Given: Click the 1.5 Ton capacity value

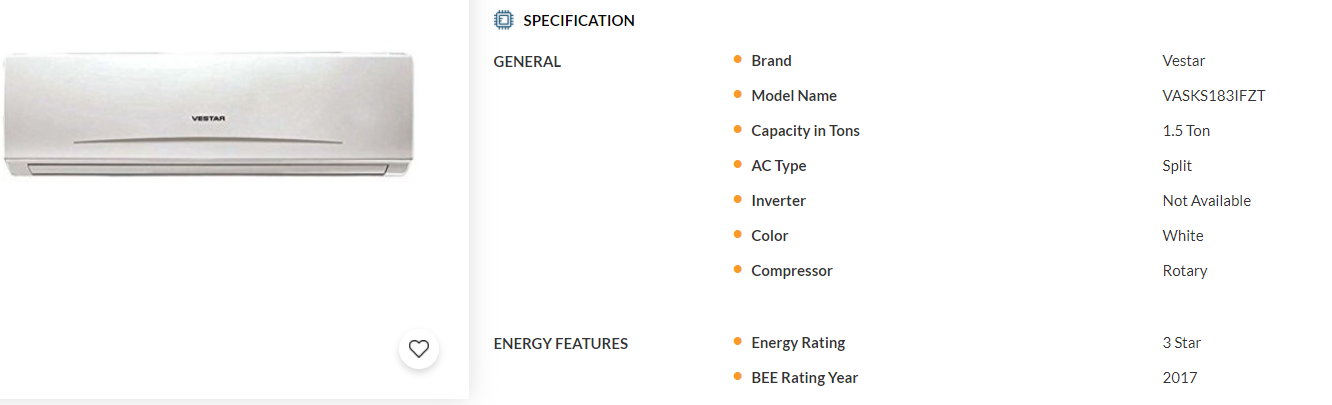Looking at the screenshot, I should (1186, 131).
